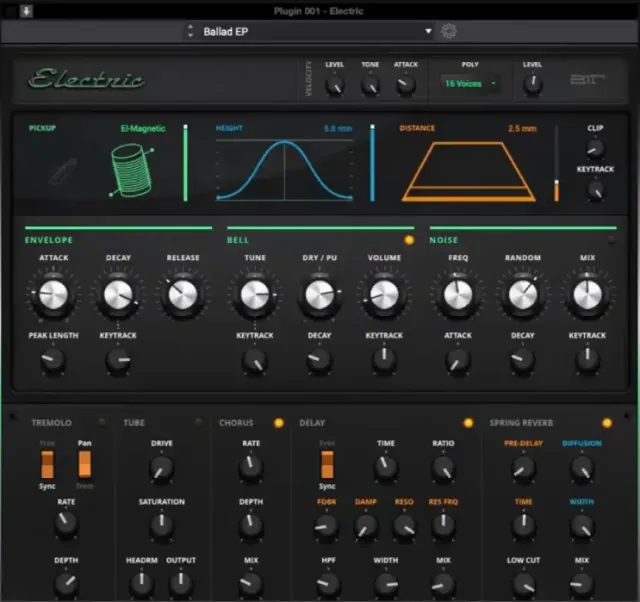Click the Noise Mix knob
The width and height of the screenshot is (640, 602).
tap(587, 295)
